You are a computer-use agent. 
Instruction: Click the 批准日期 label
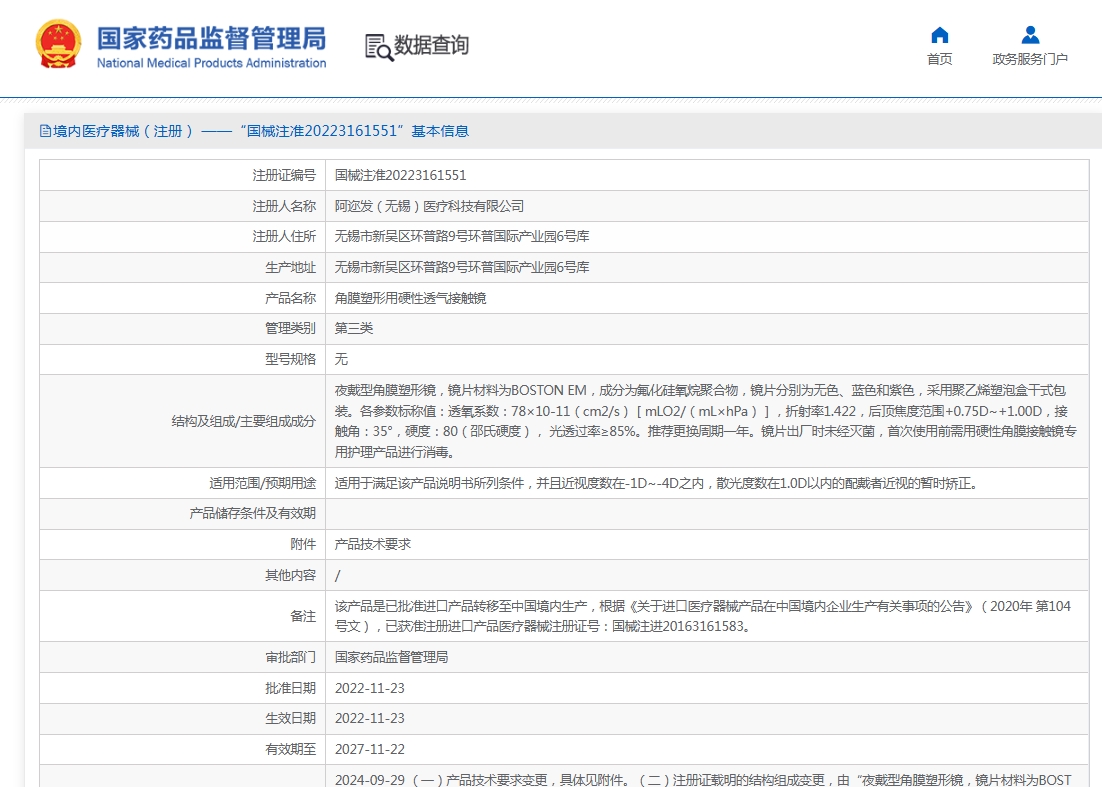[x=290, y=688]
